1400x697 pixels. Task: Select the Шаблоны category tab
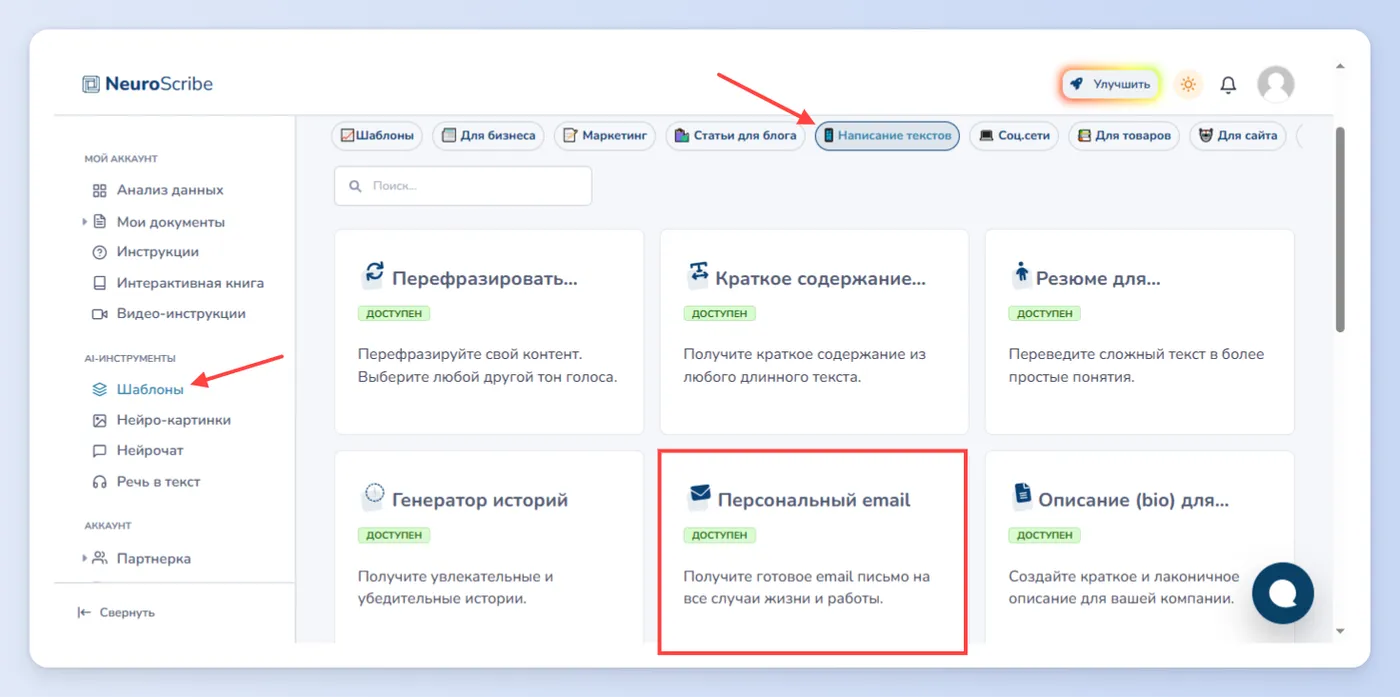pyautogui.click(x=377, y=136)
